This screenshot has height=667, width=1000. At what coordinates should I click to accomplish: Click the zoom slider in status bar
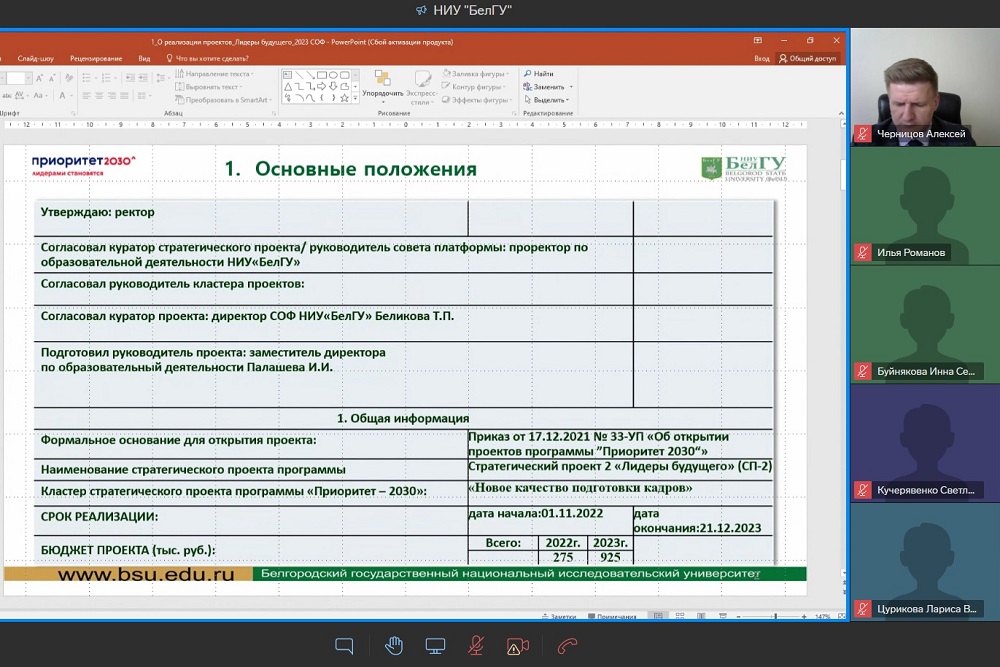[x=772, y=617]
